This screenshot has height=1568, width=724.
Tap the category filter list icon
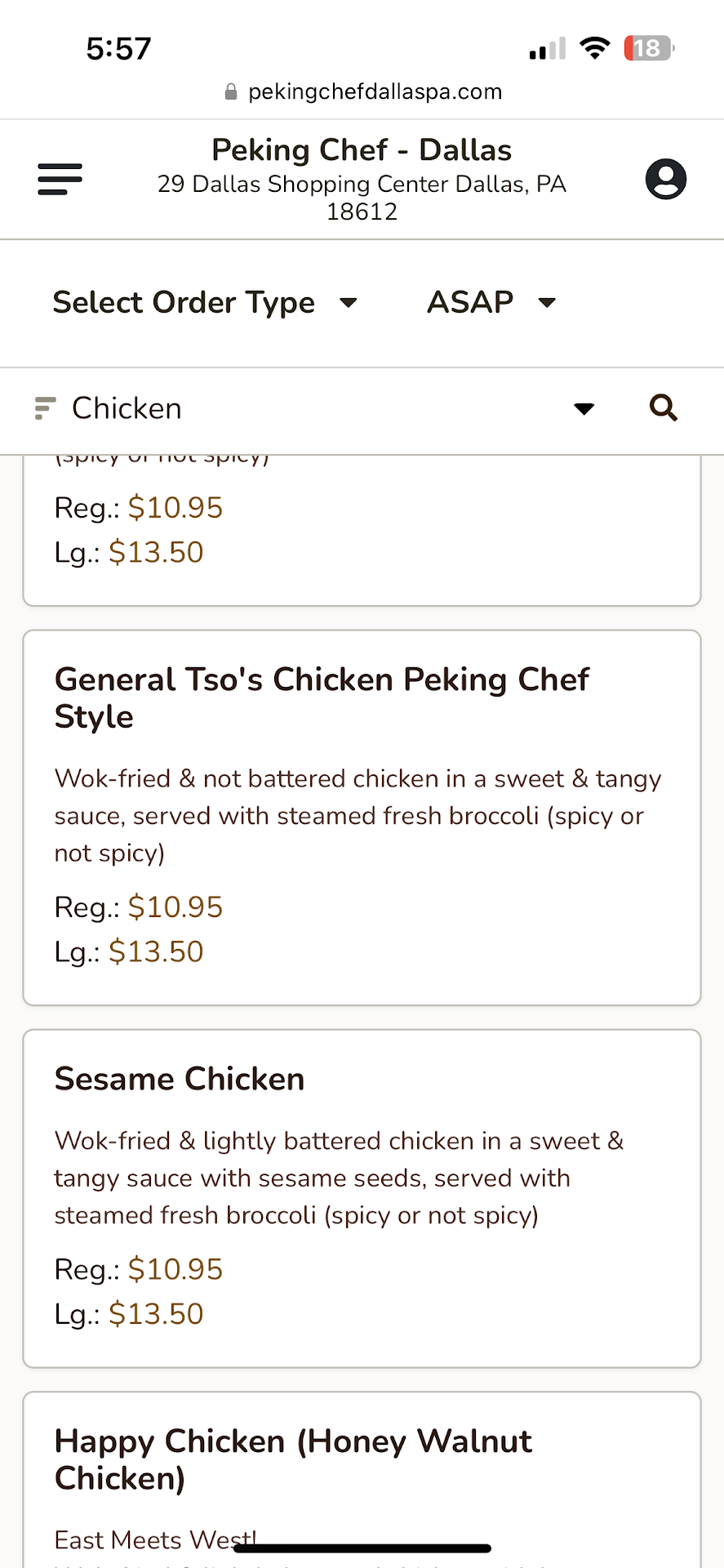pyautogui.click(x=45, y=408)
